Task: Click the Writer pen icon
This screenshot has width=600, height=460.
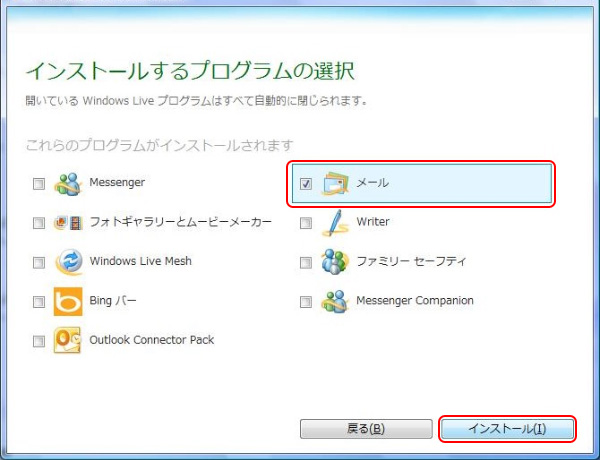Action: click(335, 223)
